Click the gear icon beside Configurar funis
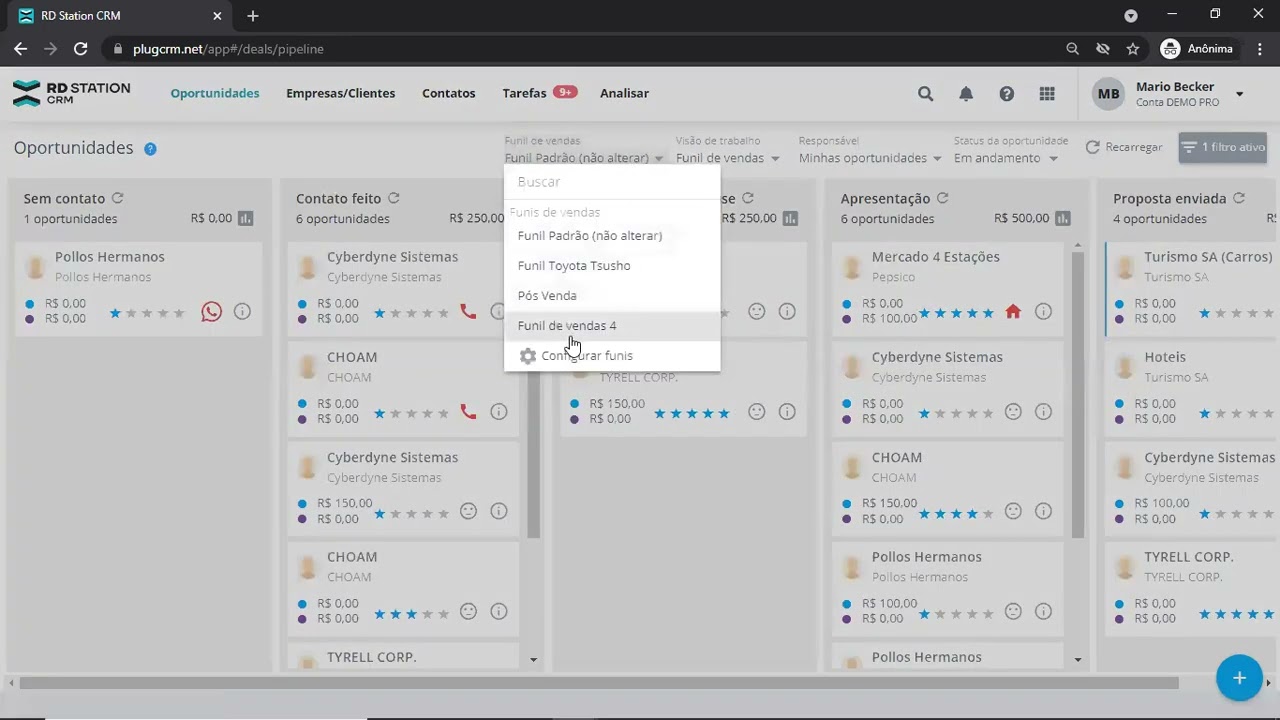Image resolution: width=1280 pixels, height=720 pixels. pyautogui.click(x=528, y=356)
